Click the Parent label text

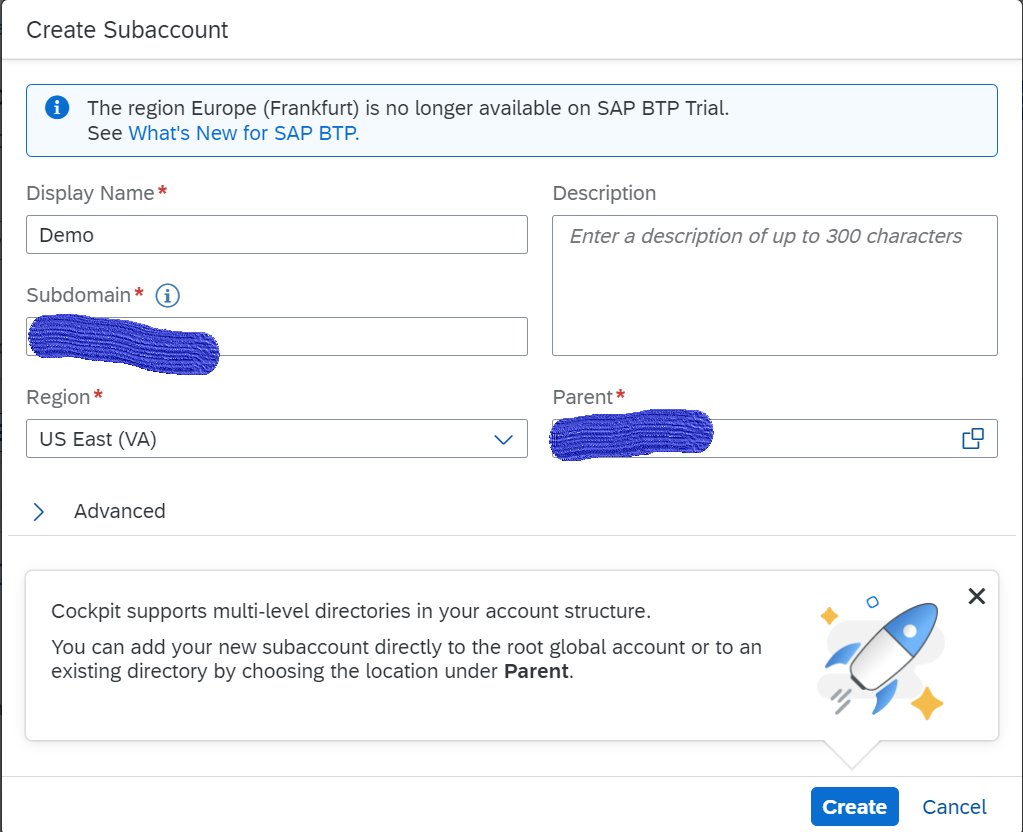(582, 397)
